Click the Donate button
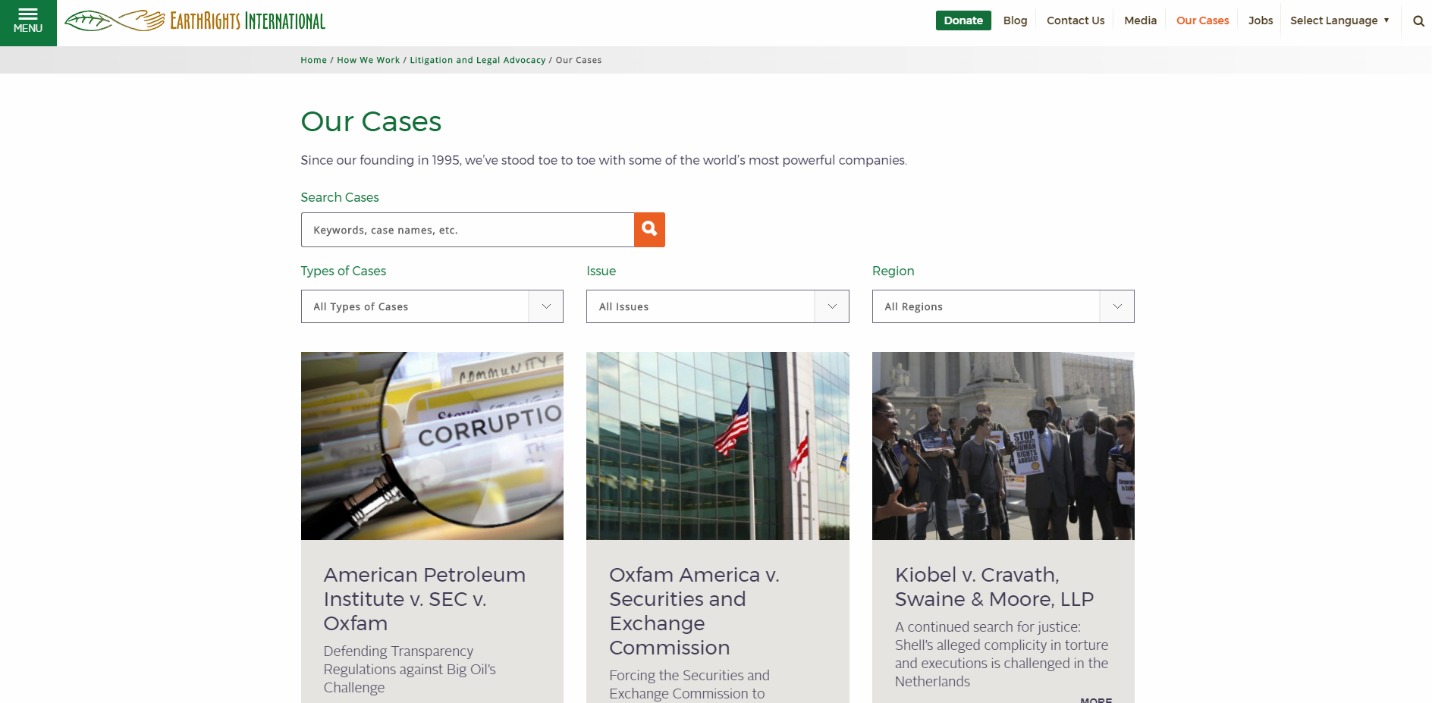Image resolution: width=1432 pixels, height=703 pixels. (x=963, y=20)
